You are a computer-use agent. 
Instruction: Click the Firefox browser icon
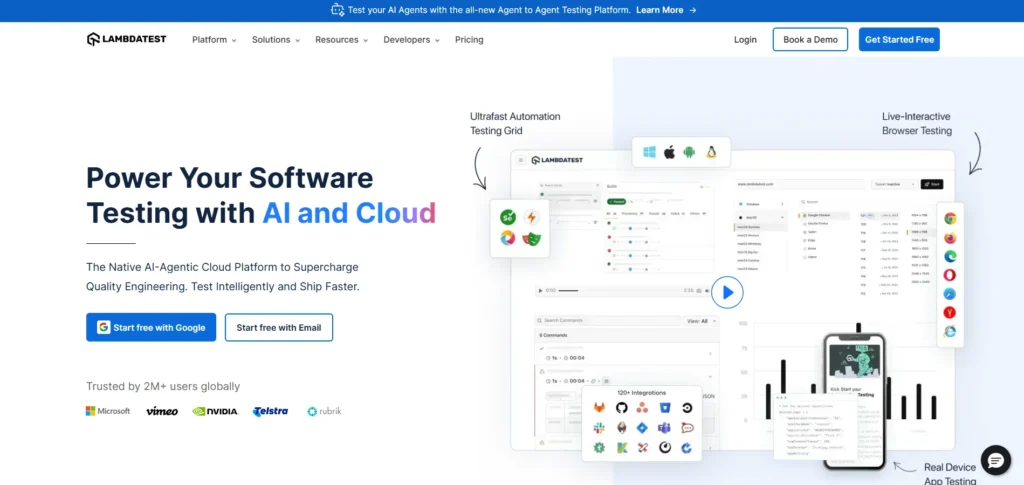tap(950, 238)
